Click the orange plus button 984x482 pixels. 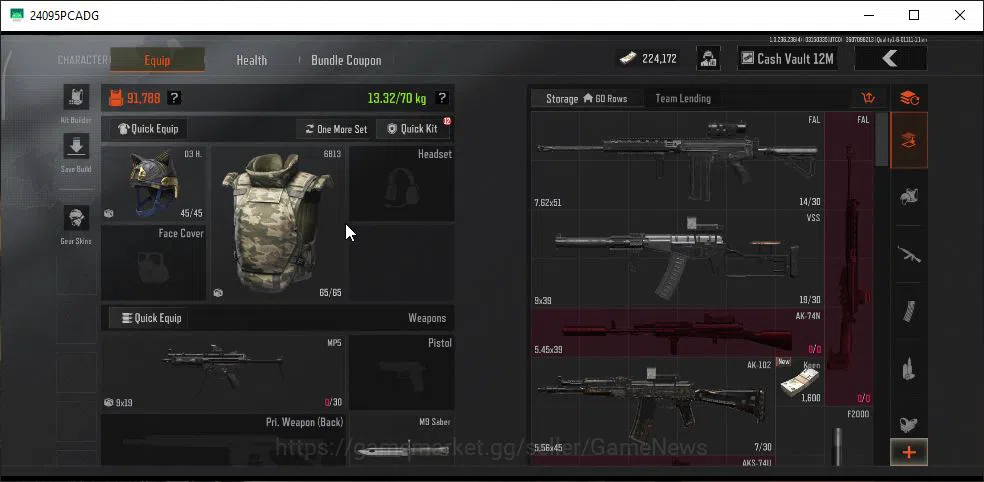point(909,452)
